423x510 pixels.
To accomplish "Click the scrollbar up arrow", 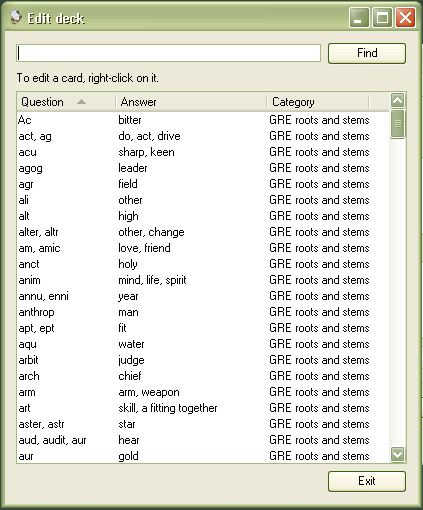I will click(397, 100).
